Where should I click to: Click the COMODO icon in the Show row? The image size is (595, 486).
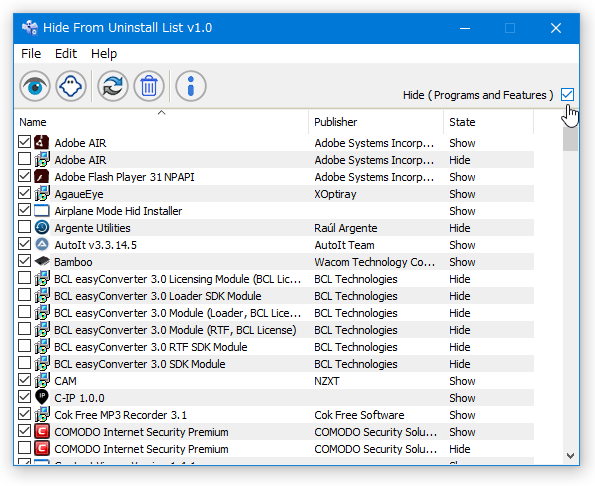click(42, 431)
